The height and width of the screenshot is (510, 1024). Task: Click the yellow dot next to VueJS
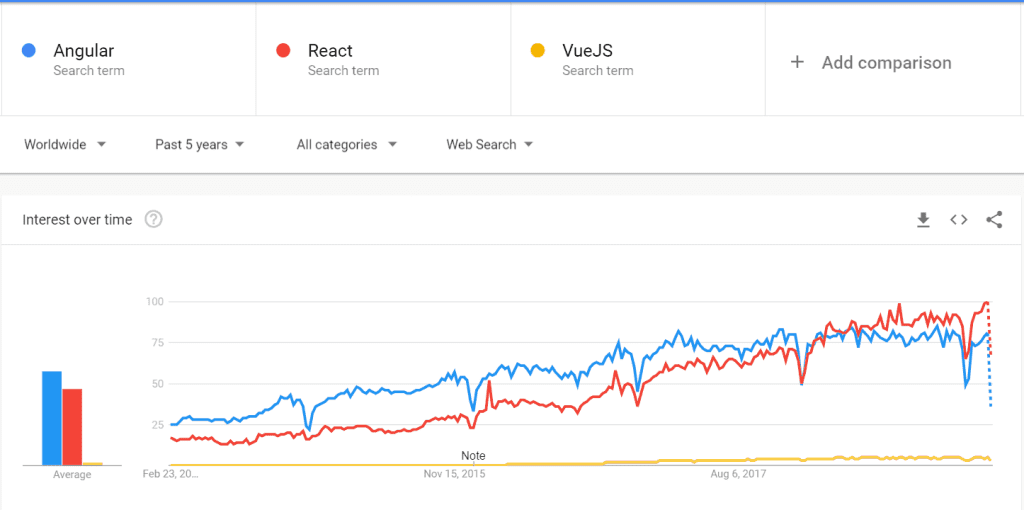538,51
